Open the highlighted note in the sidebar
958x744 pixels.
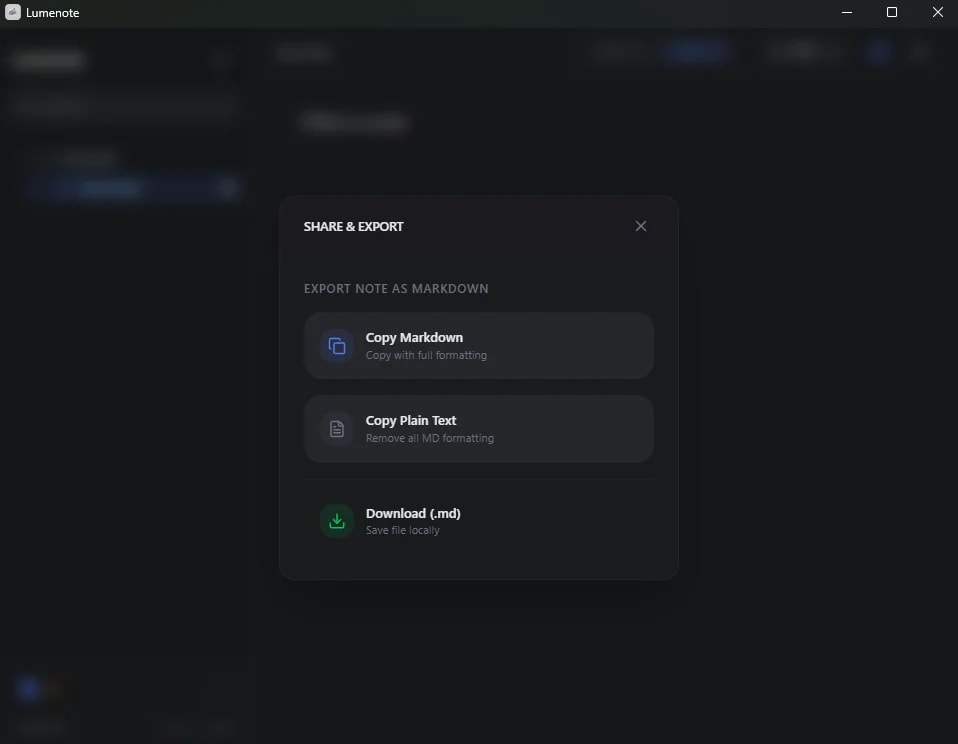[110, 188]
